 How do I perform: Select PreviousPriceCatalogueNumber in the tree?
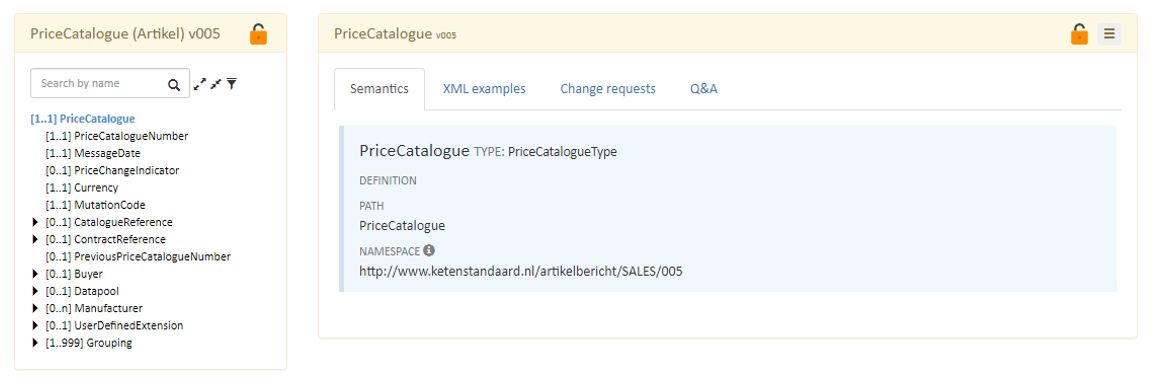coord(138,257)
